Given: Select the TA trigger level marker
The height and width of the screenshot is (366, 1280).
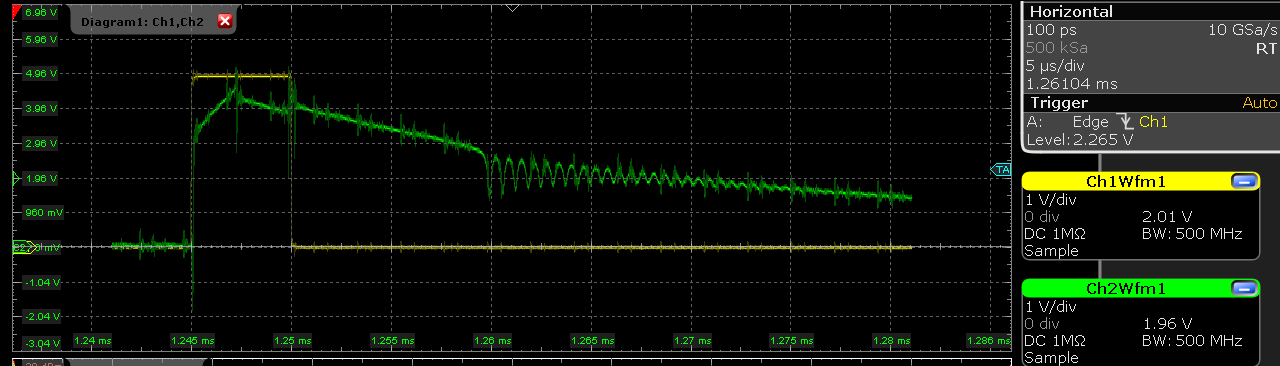Looking at the screenshot, I should (1002, 170).
